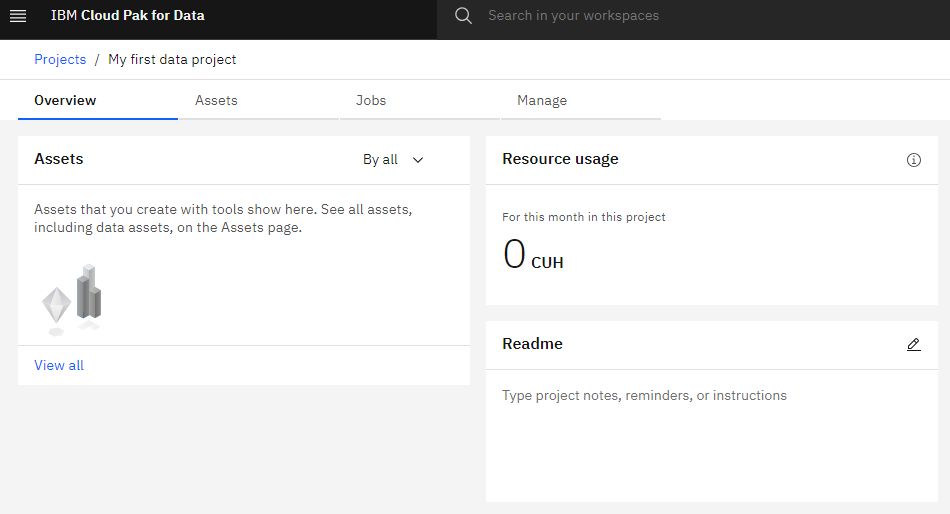Click the 0 CUH usage value

(533, 256)
